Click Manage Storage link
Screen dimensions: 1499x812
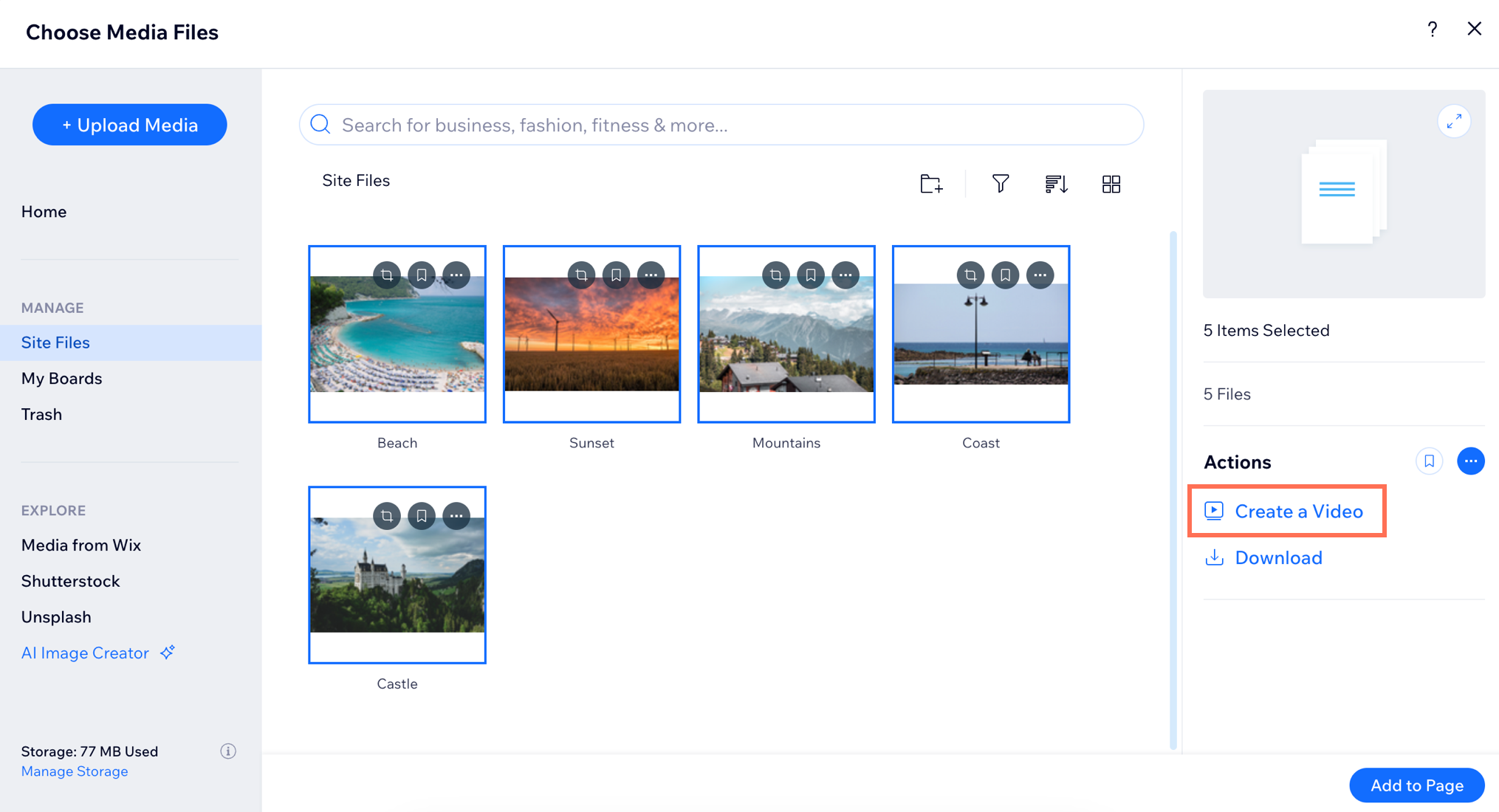[x=74, y=770]
